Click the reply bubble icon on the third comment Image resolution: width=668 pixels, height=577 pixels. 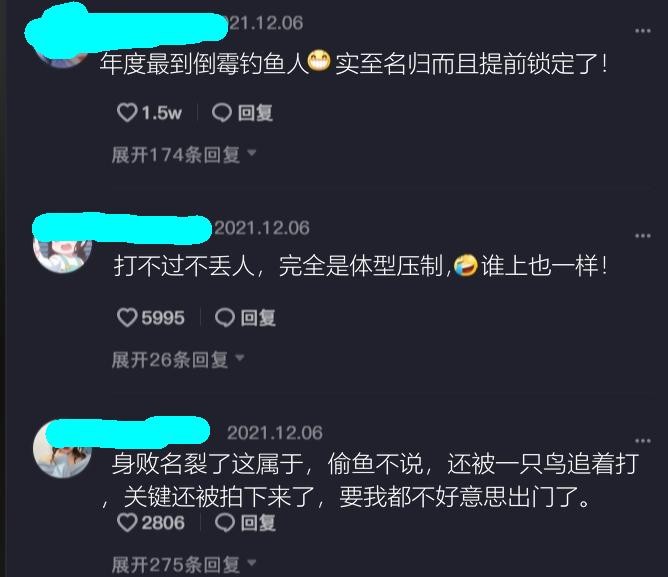225,523
